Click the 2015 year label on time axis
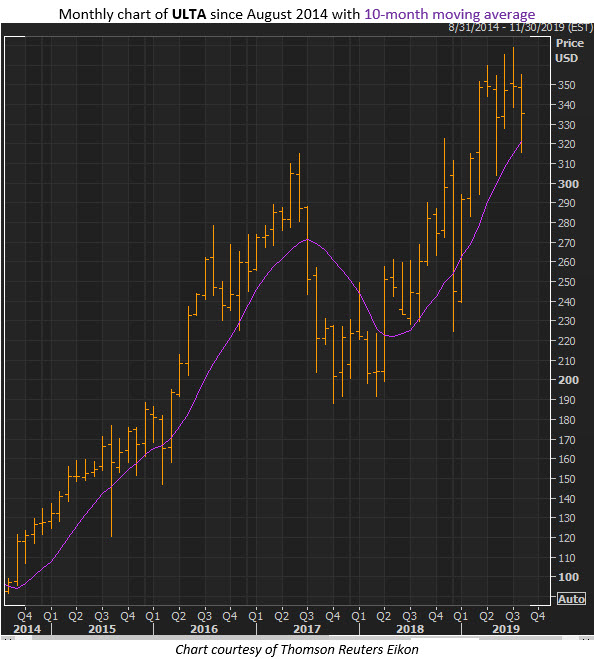 coord(102,629)
